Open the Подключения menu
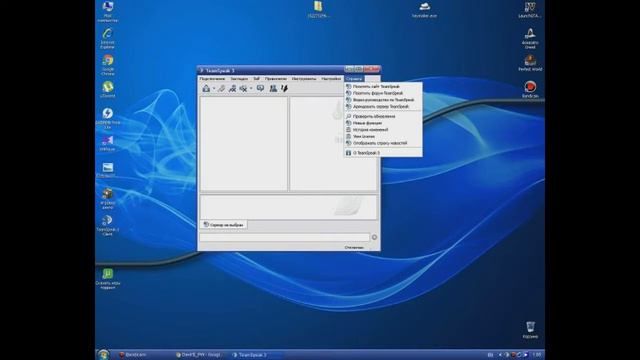 click(212, 78)
